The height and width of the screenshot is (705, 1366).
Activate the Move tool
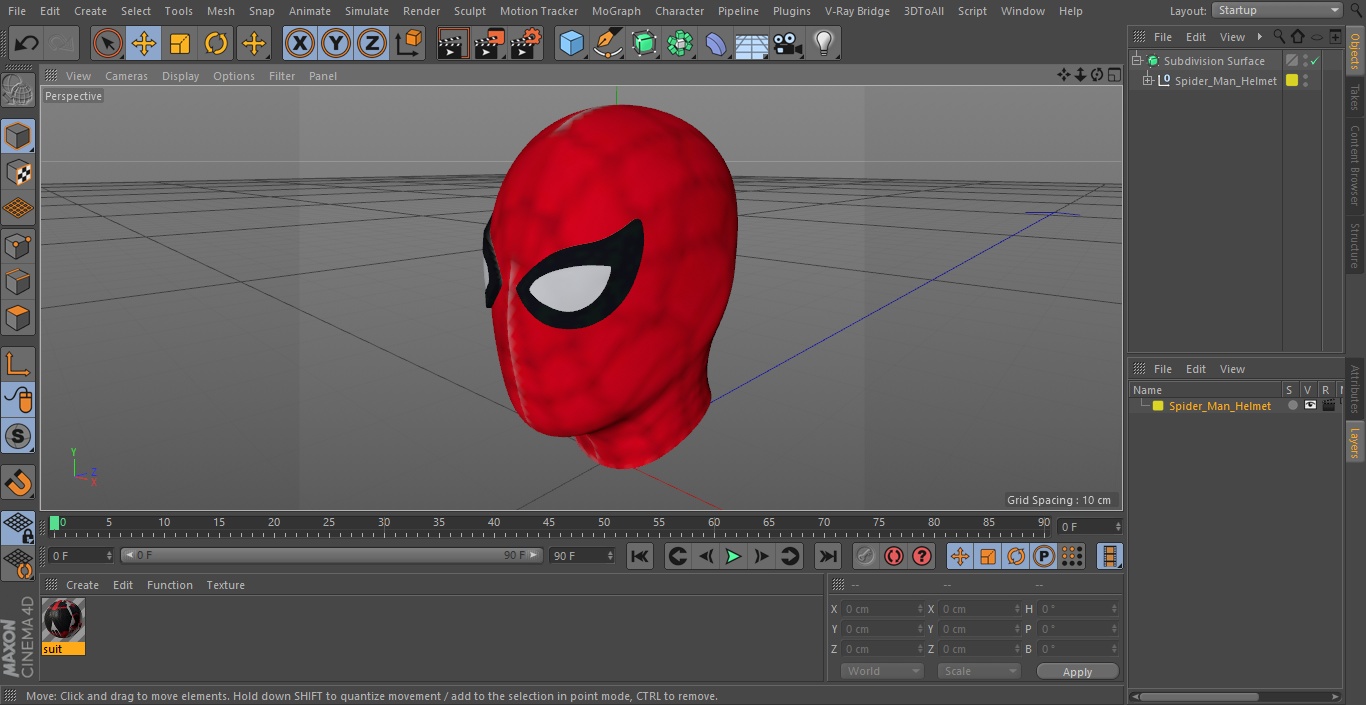coord(144,43)
